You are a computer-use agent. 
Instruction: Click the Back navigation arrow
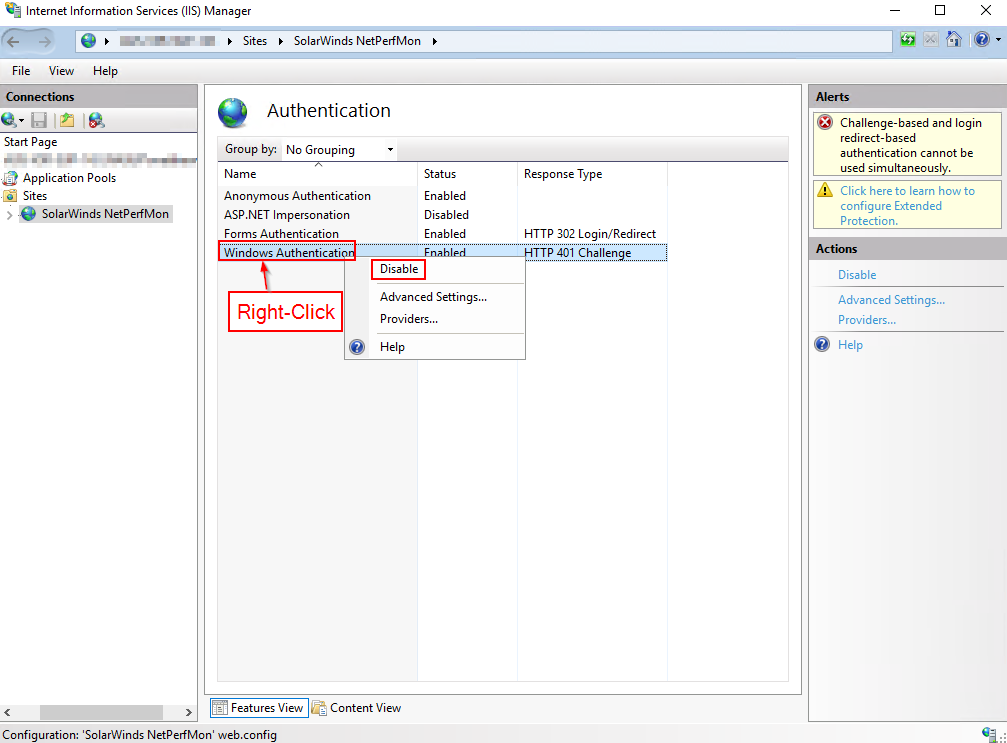point(15,41)
